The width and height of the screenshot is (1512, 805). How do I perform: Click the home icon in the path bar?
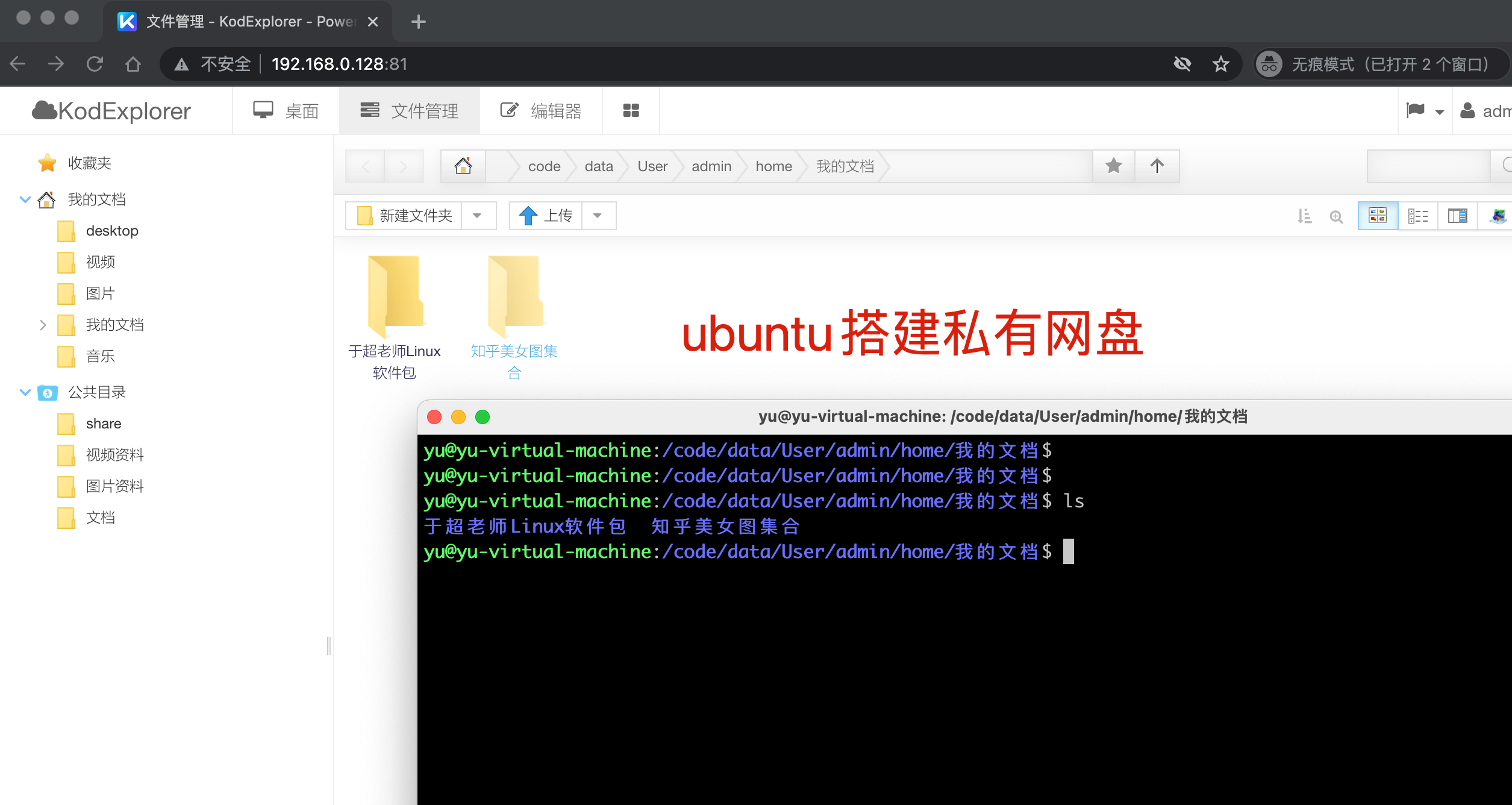click(463, 166)
